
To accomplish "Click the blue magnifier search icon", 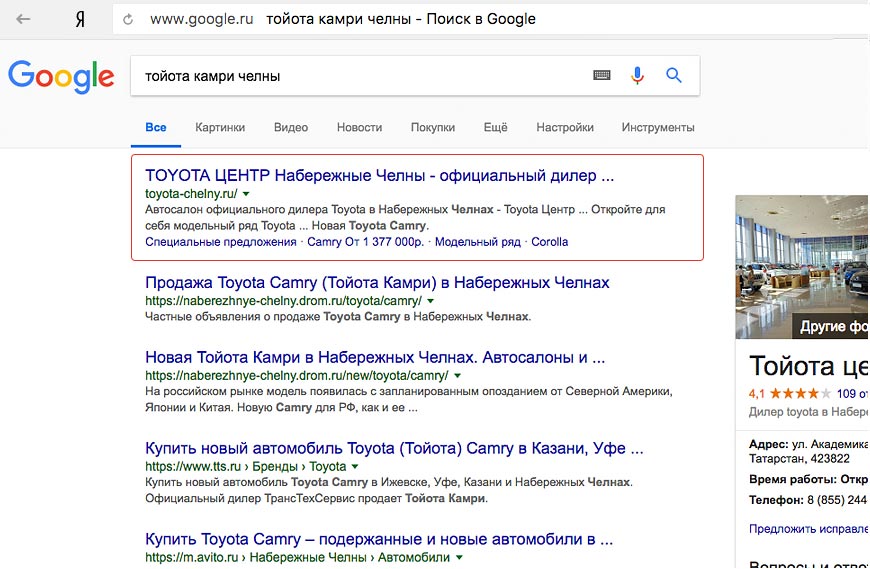I will [x=674, y=75].
